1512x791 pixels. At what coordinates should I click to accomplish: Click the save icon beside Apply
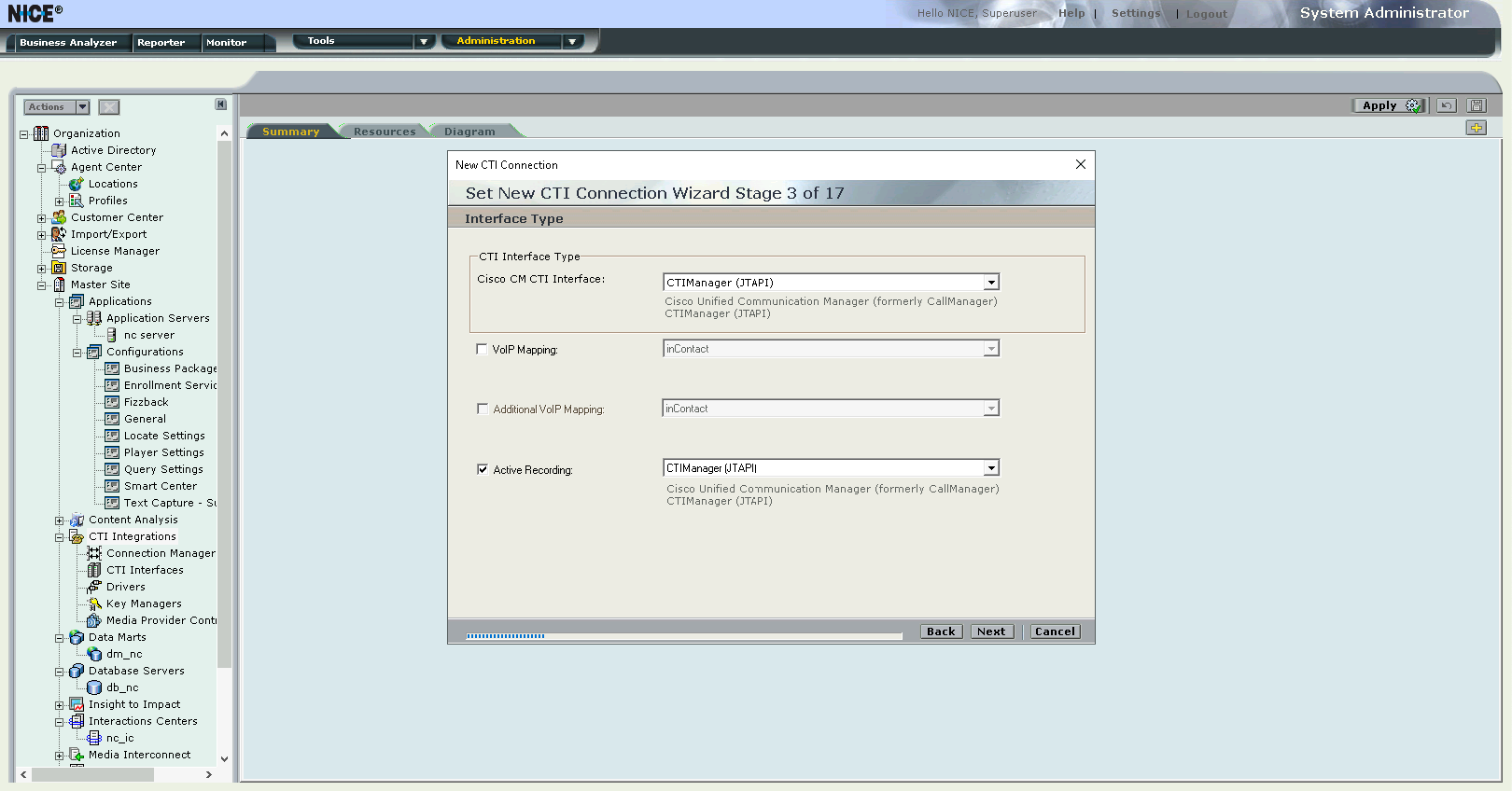pos(1476,105)
